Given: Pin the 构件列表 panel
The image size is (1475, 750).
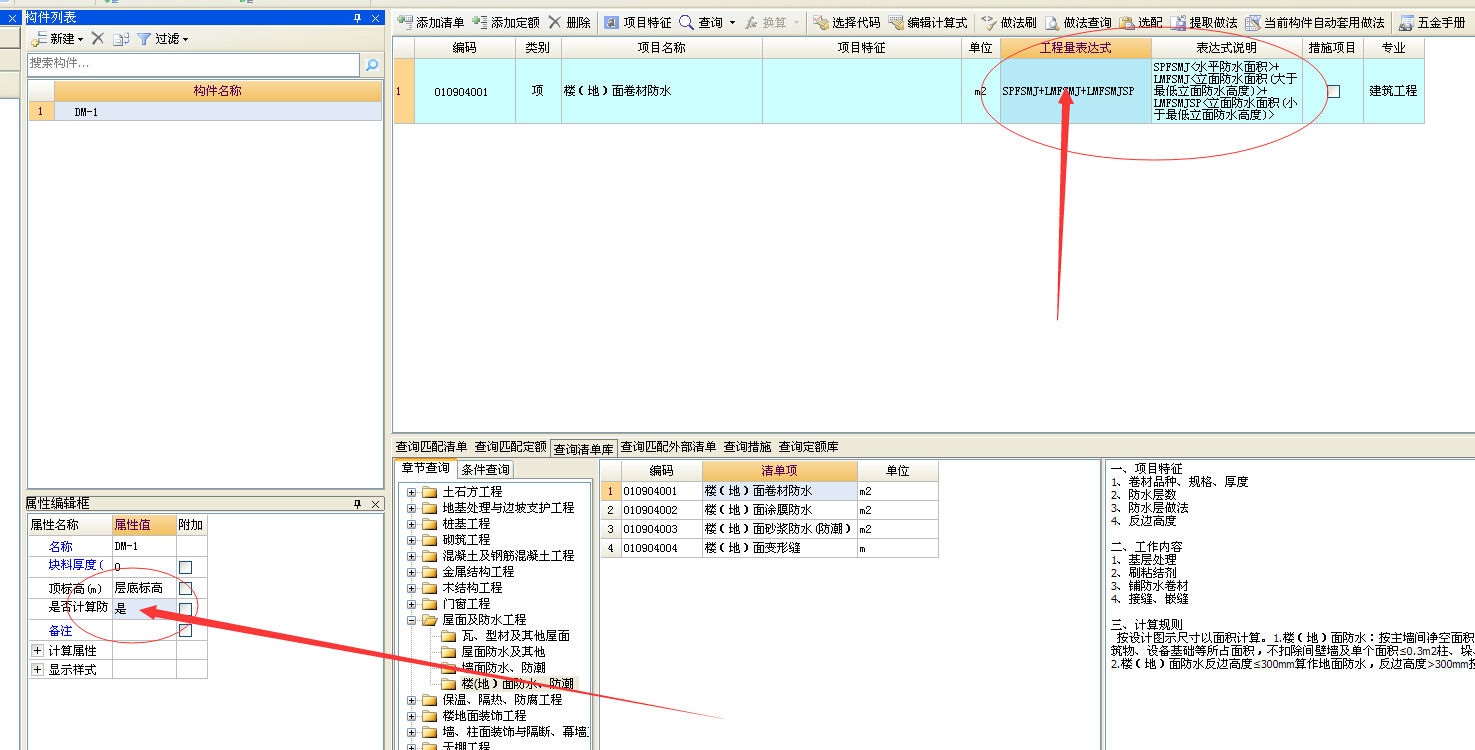Looking at the screenshot, I should click(x=358, y=18).
